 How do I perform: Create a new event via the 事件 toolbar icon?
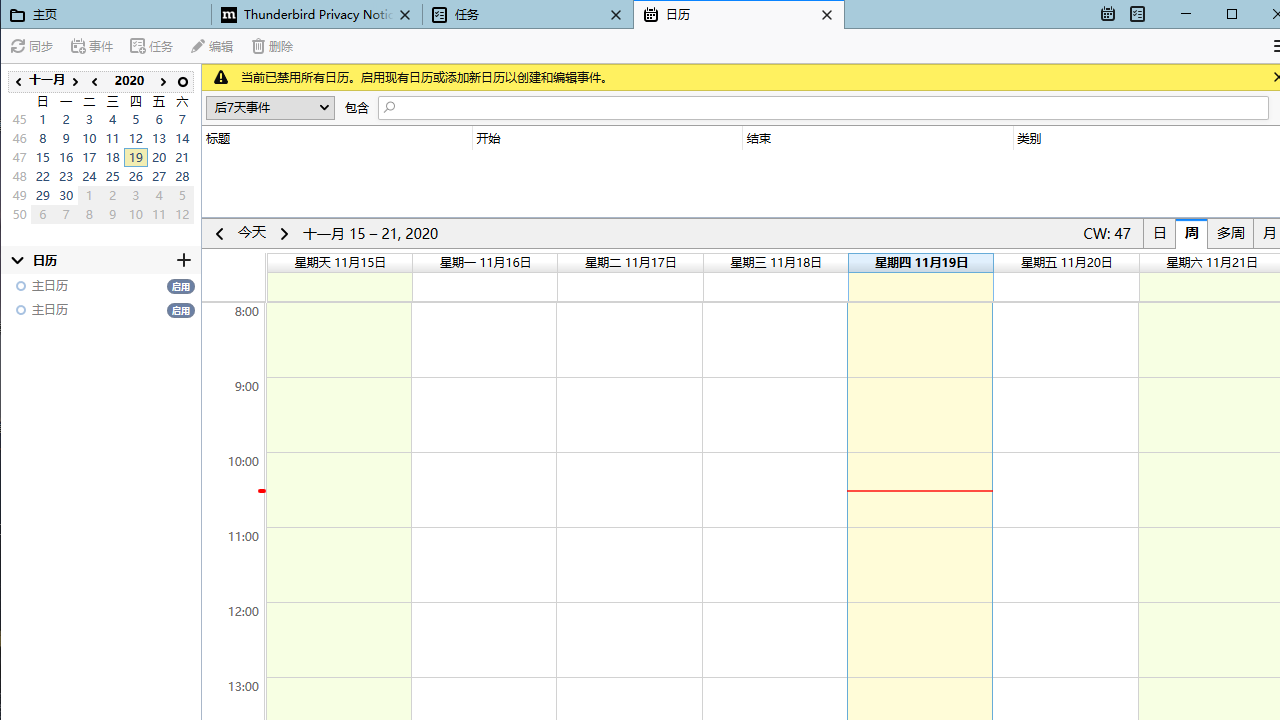point(91,46)
